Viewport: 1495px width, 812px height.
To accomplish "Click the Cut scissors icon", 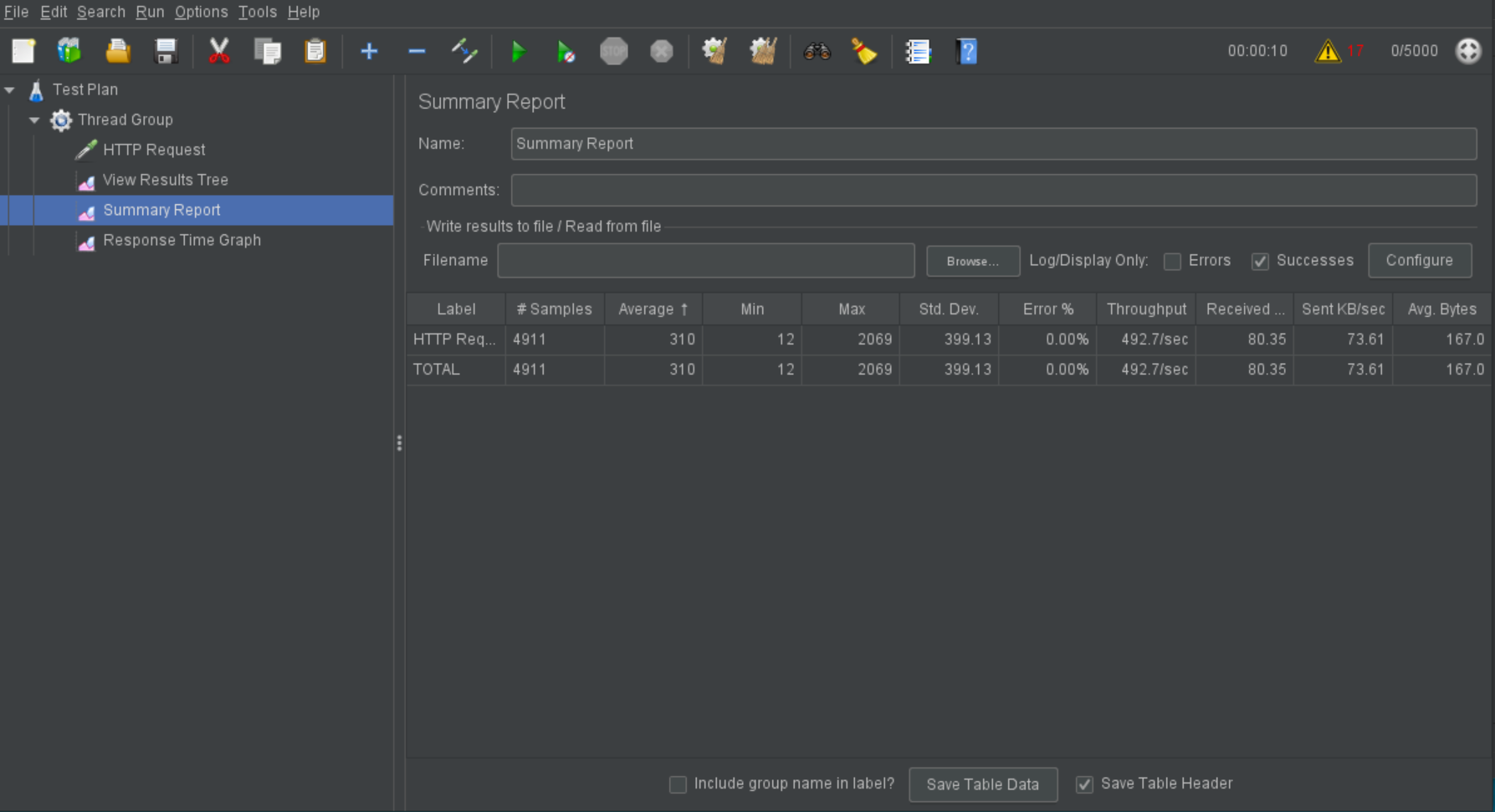I will [219, 51].
